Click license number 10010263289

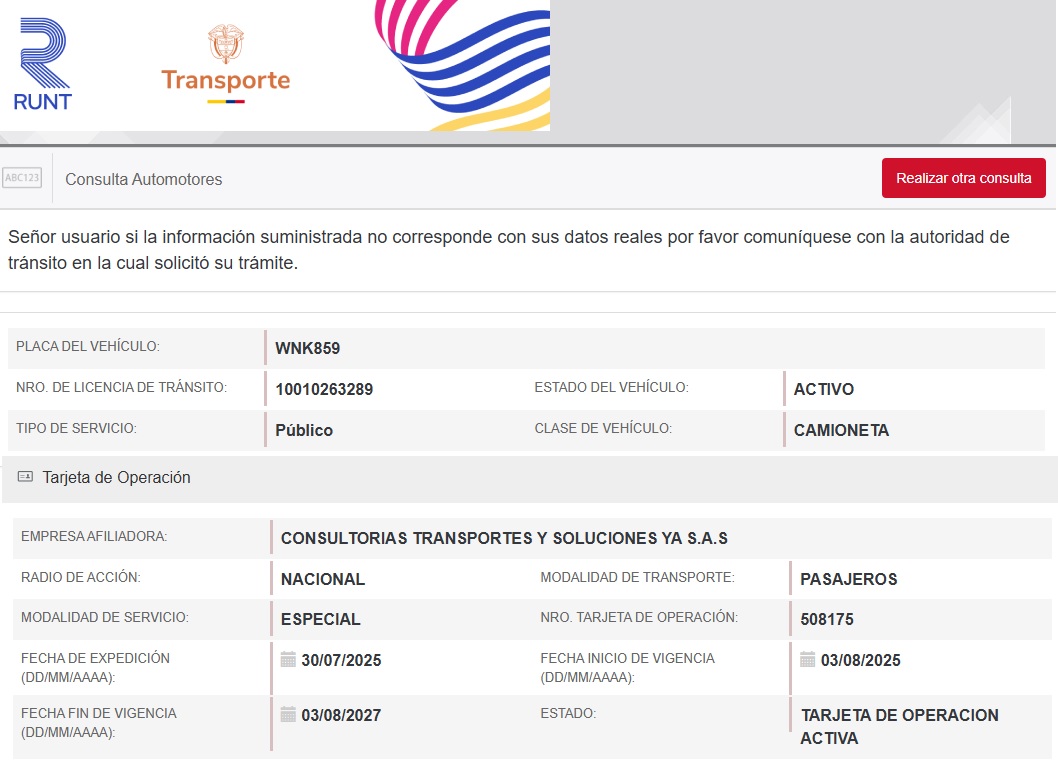click(x=324, y=390)
